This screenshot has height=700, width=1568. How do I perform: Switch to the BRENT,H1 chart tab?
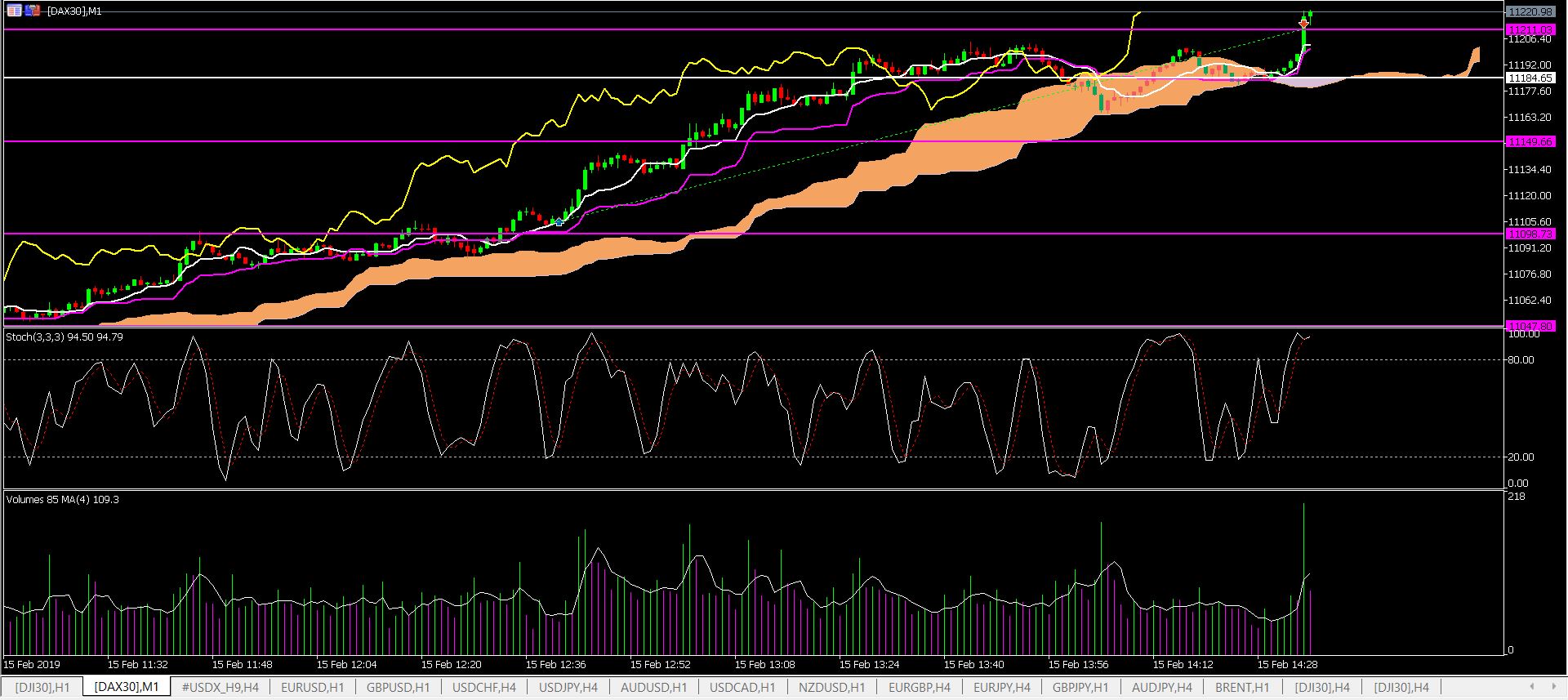click(1242, 687)
